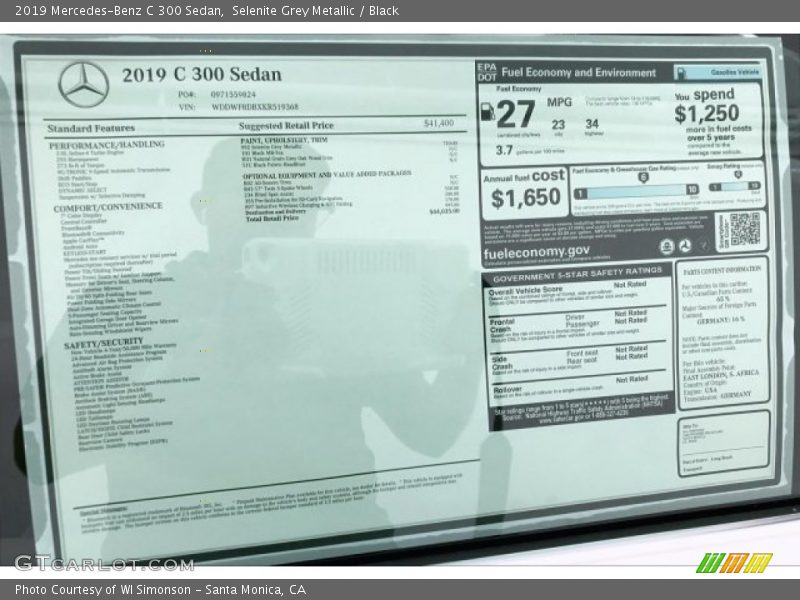This screenshot has width=800, height=600.
Task: Click the 'Rollover' label
Action: 507,390
